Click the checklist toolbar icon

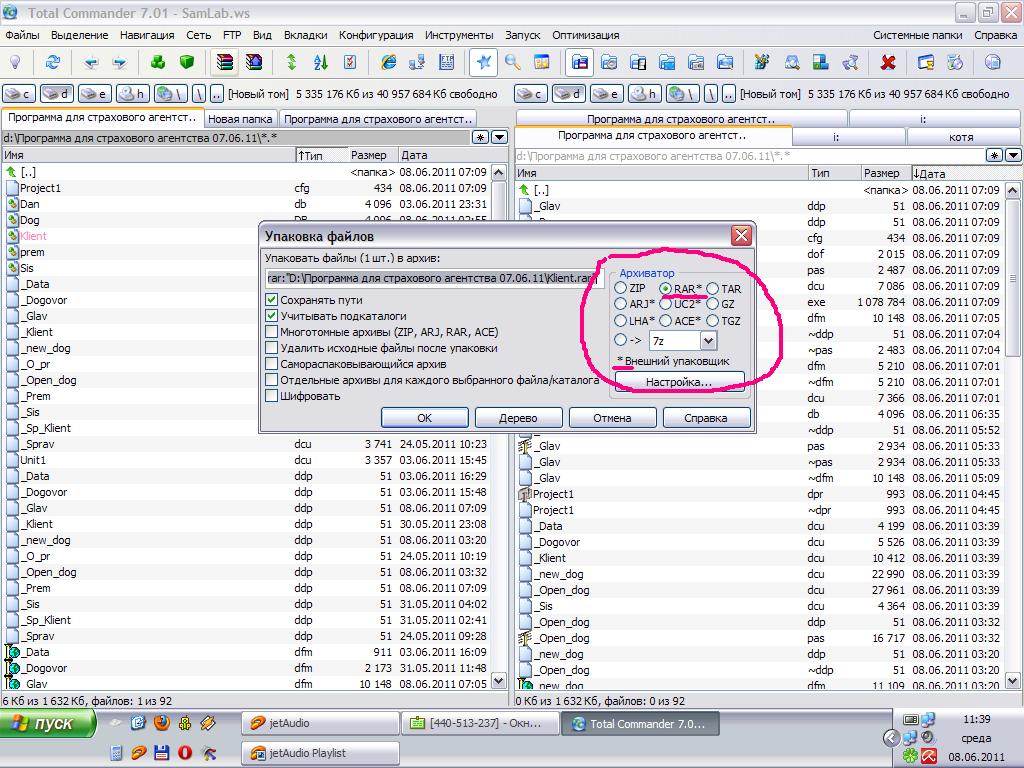pos(350,63)
